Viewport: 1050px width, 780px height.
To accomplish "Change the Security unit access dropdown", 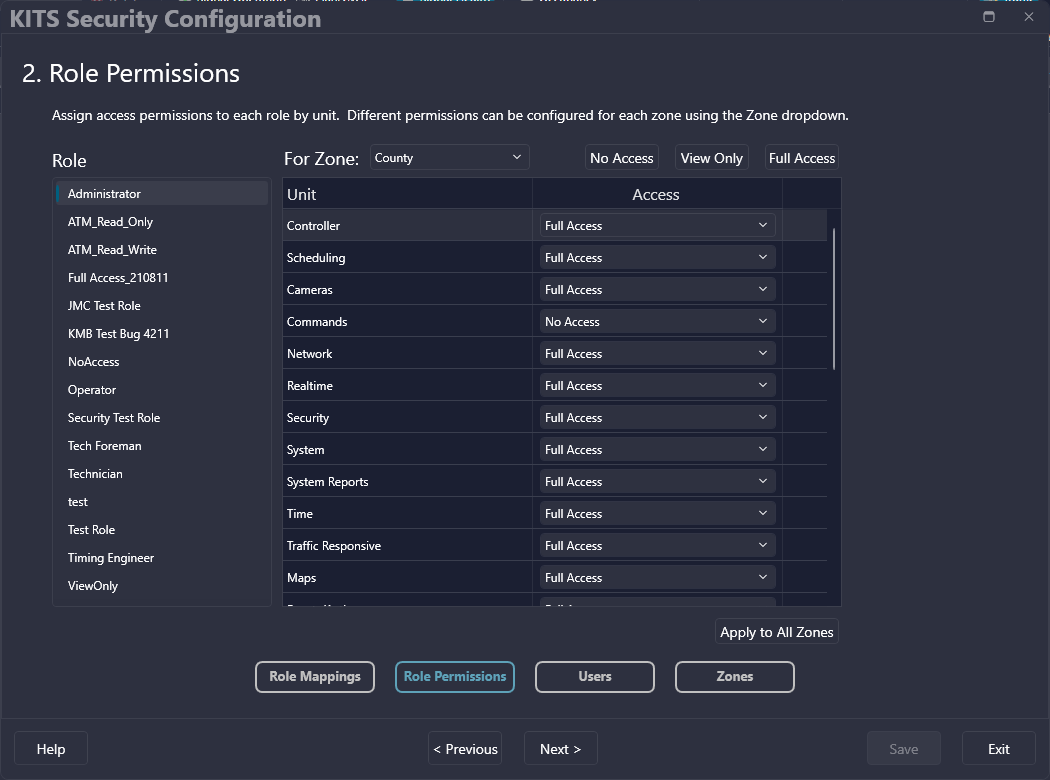I will pos(657,418).
